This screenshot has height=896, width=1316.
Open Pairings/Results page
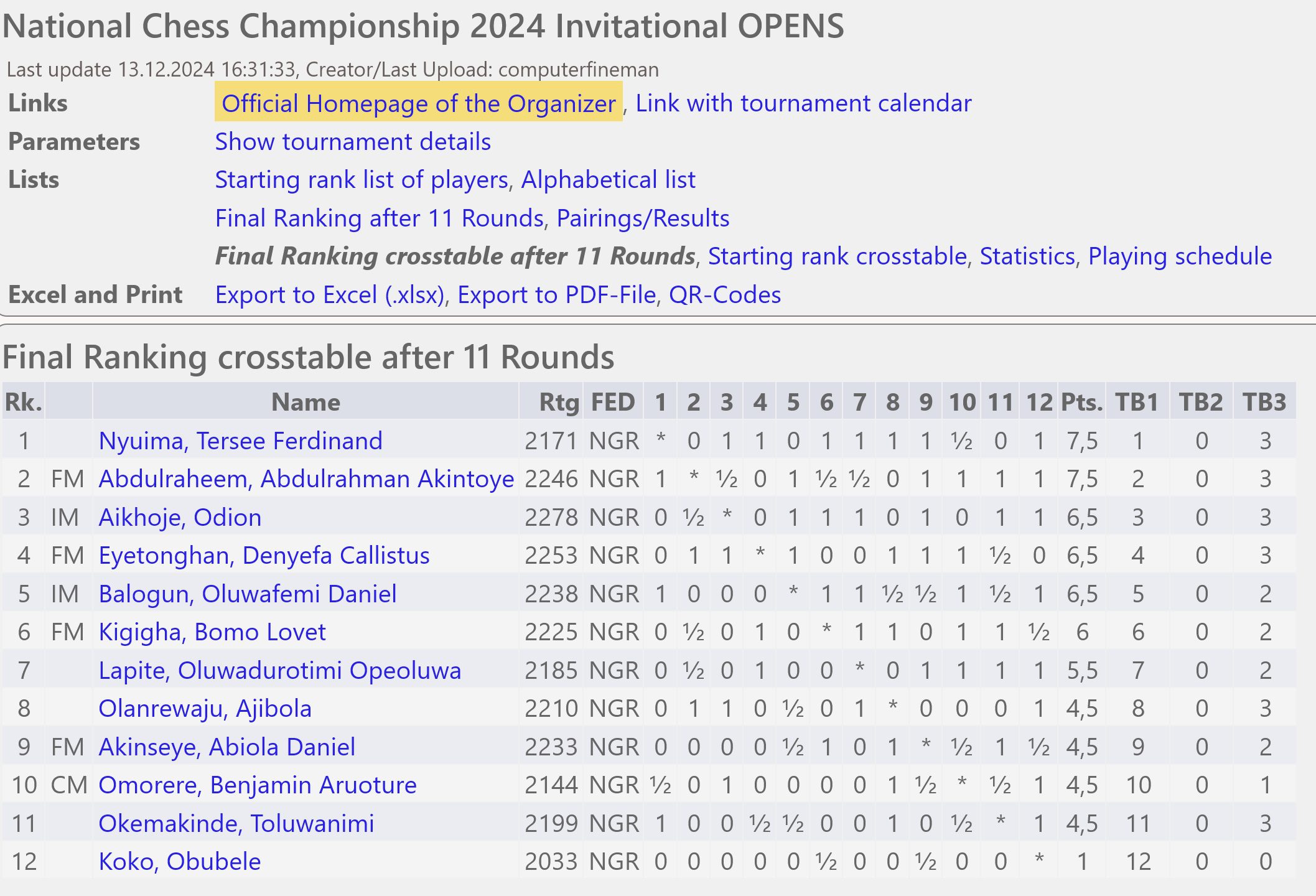pyautogui.click(x=643, y=218)
